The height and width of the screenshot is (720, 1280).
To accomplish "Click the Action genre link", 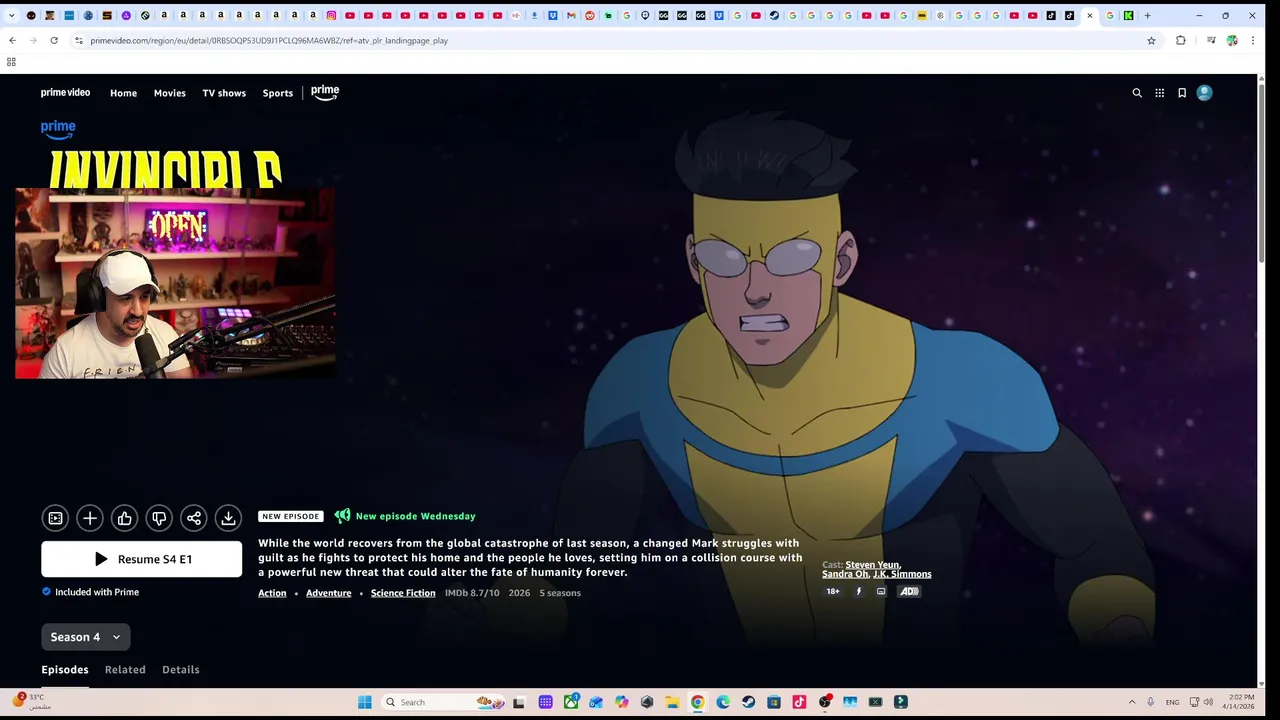I will click(272, 593).
